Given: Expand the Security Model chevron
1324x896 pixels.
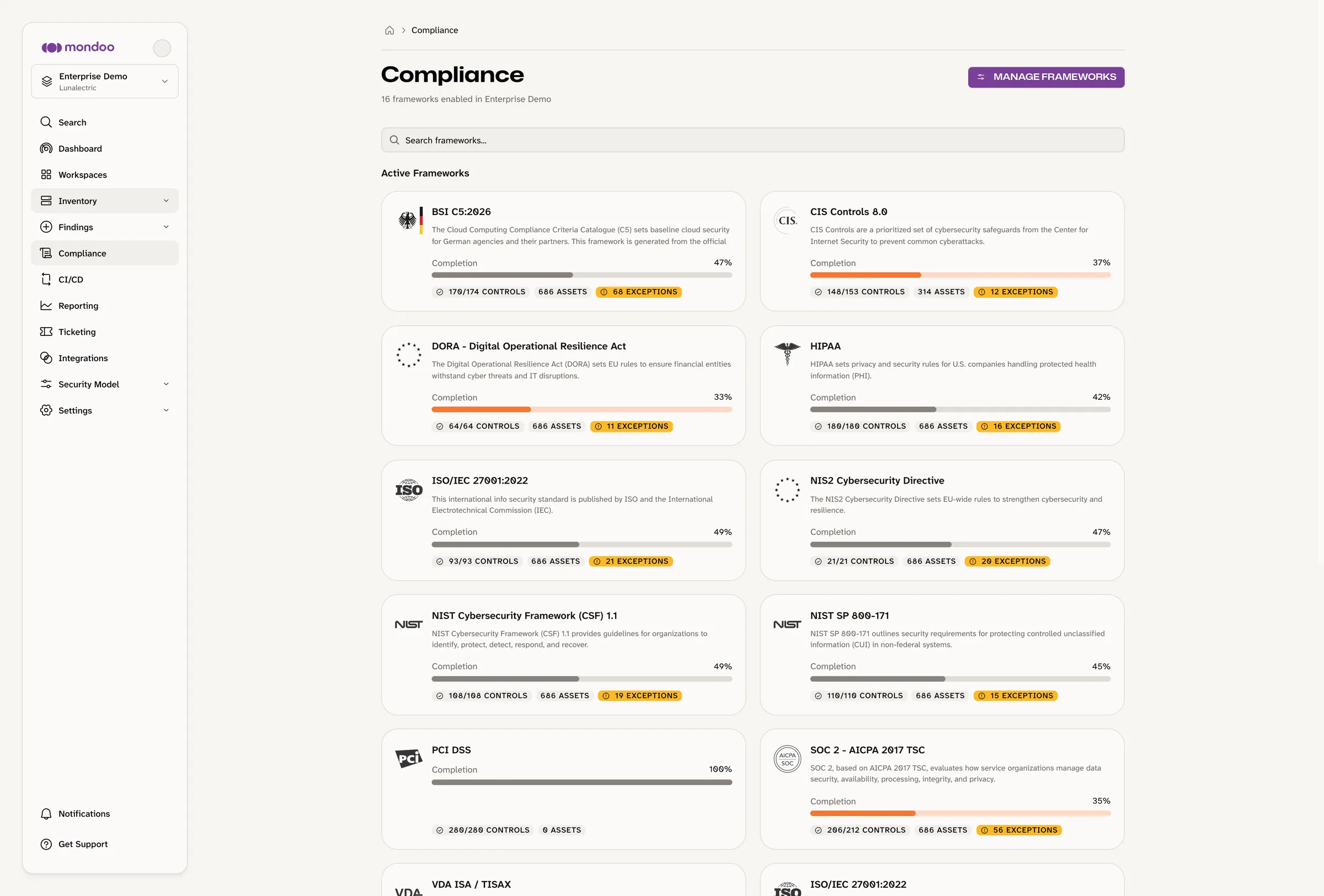Looking at the screenshot, I should 167,384.
